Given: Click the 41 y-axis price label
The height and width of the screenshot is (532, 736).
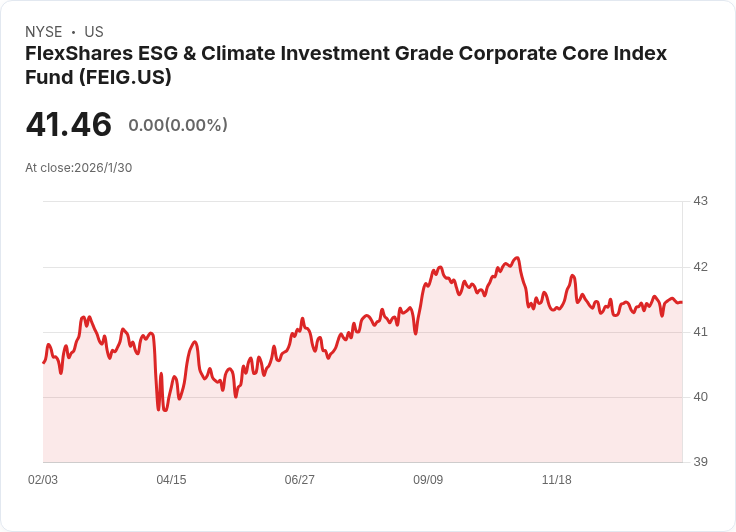Looking at the screenshot, I should click(700, 332).
